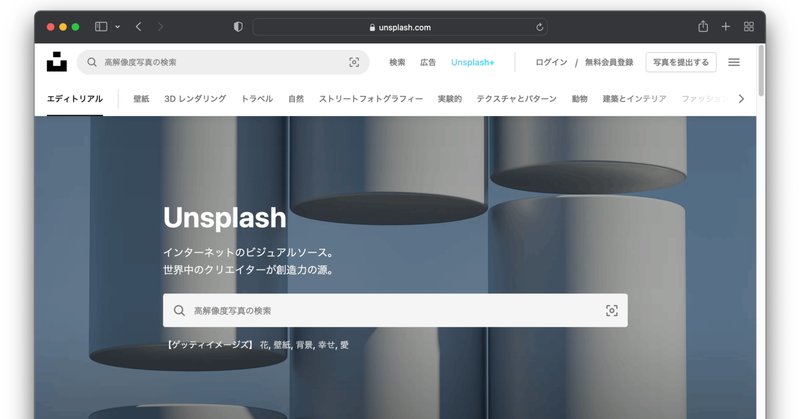
Task: Click the magnifier icon in hero search box
Action: pyautogui.click(x=179, y=310)
